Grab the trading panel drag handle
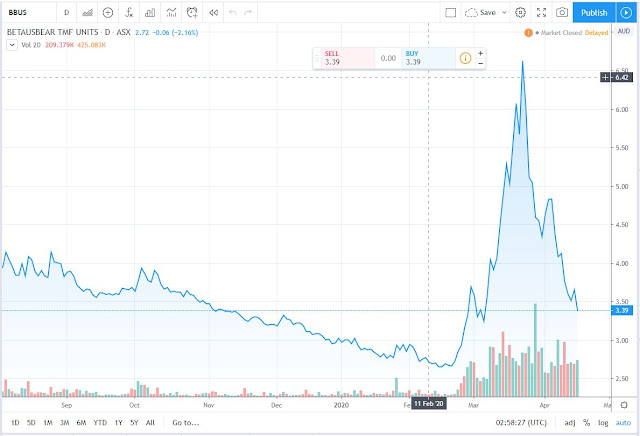Screen dimensions: 640x436 pos(317,58)
